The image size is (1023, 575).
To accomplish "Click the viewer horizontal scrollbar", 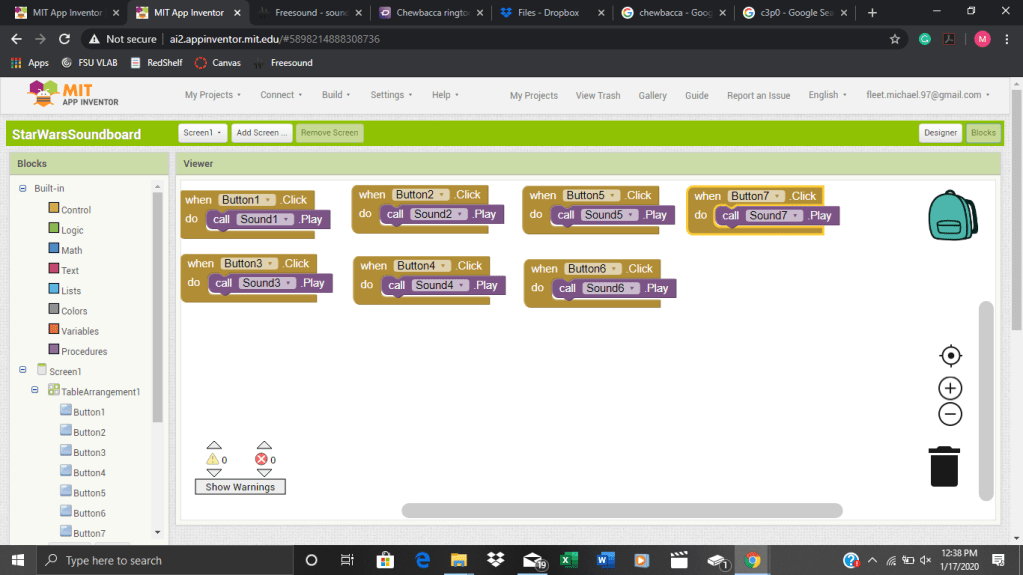I will [x=621, y=510].
